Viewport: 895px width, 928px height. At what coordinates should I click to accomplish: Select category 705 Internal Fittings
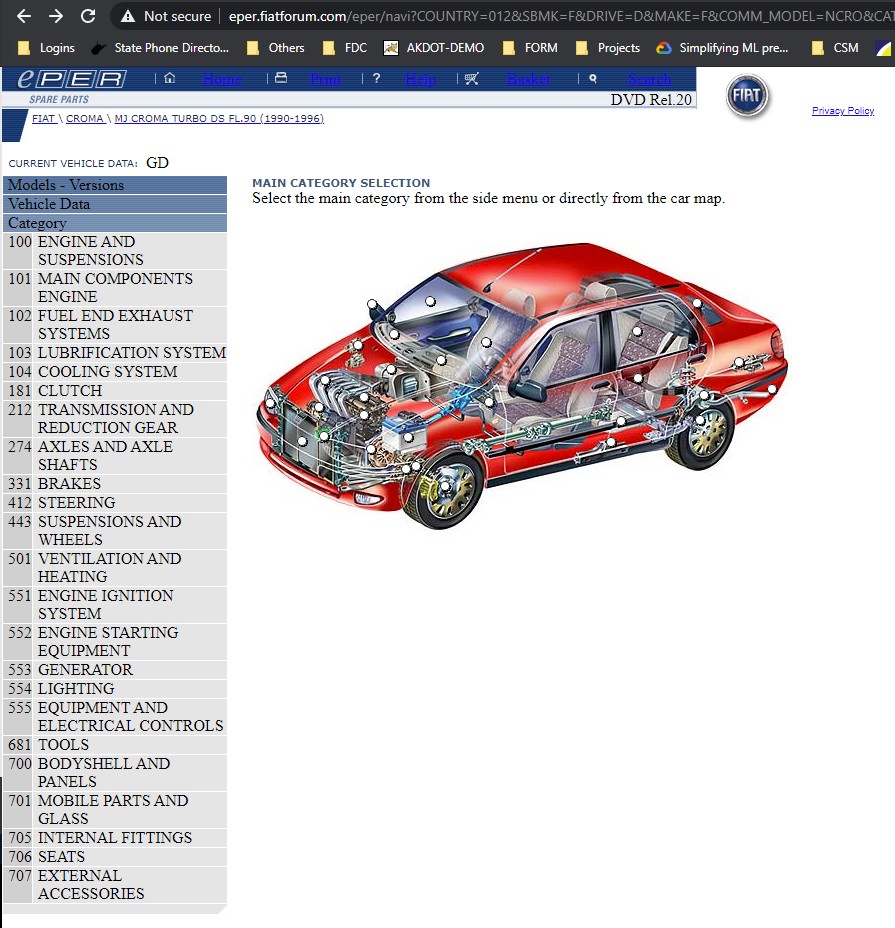[115, 837]
